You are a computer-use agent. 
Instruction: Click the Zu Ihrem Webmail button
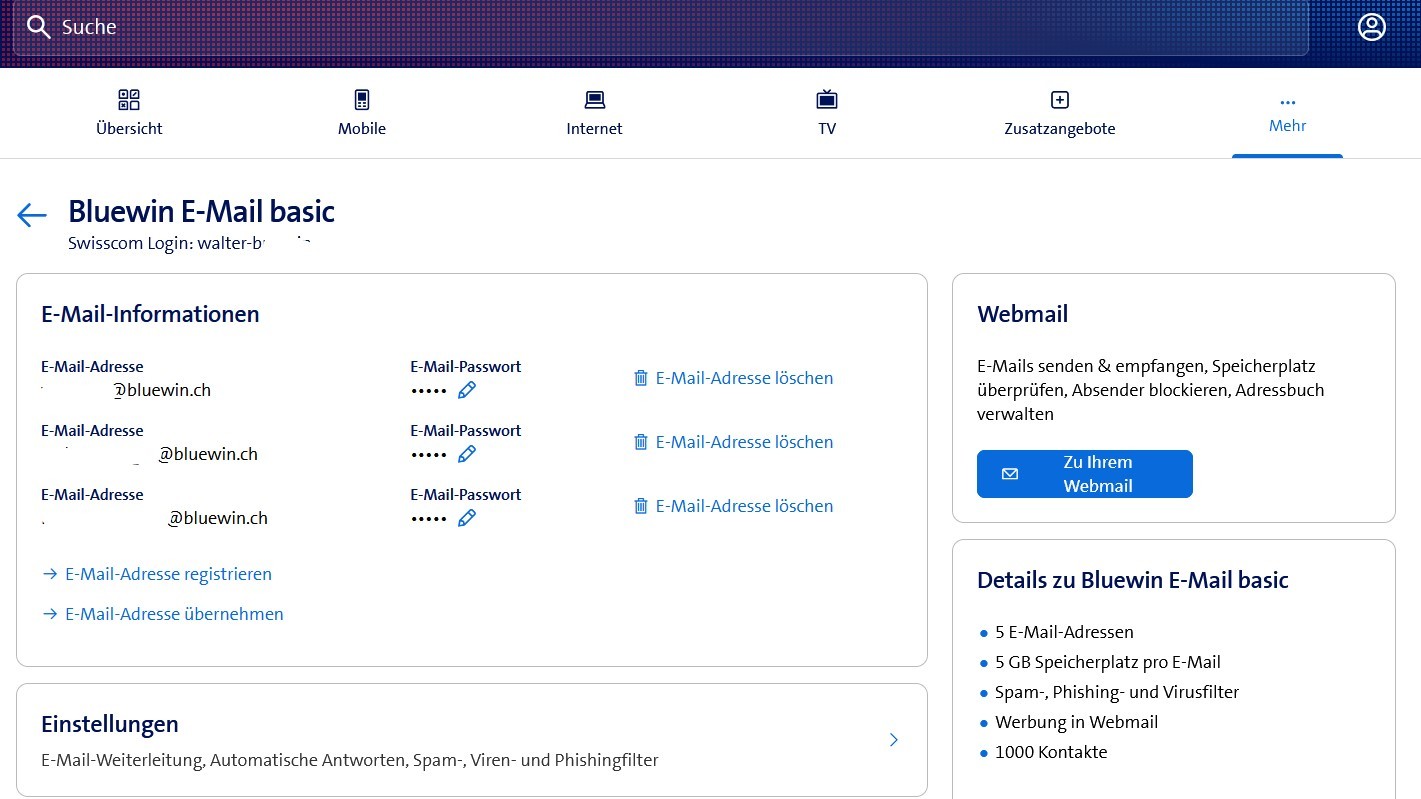1084,474
